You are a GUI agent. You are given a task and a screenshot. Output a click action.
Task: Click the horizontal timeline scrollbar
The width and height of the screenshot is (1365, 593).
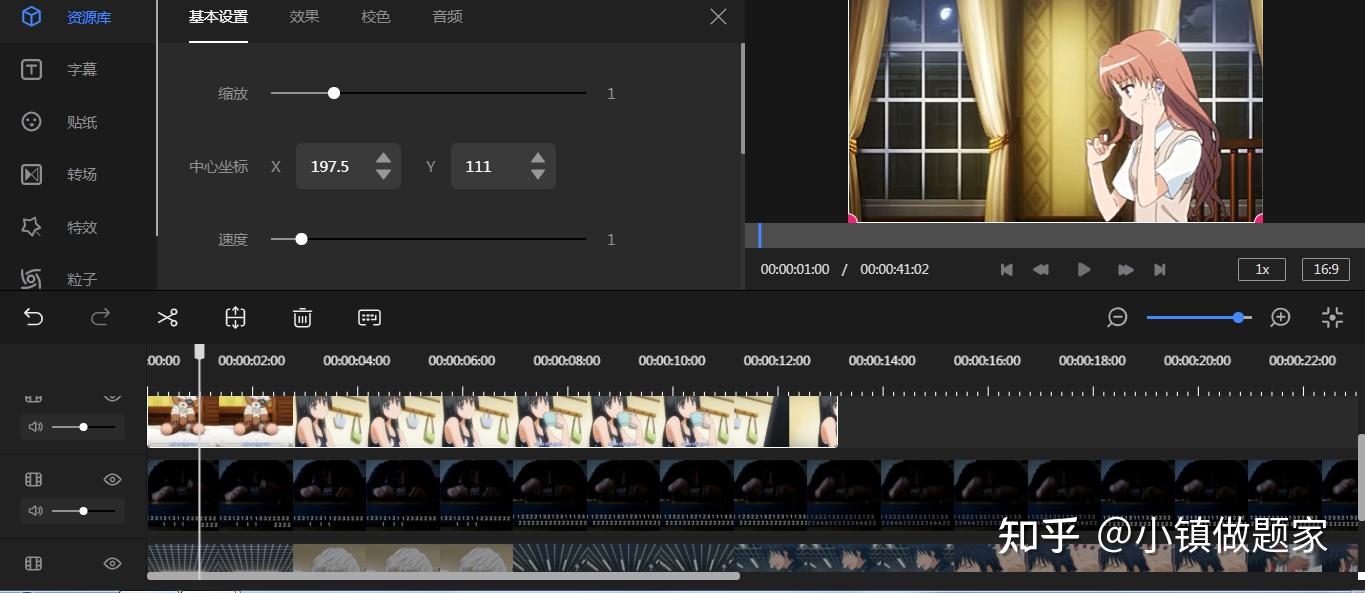click(443, 576)
